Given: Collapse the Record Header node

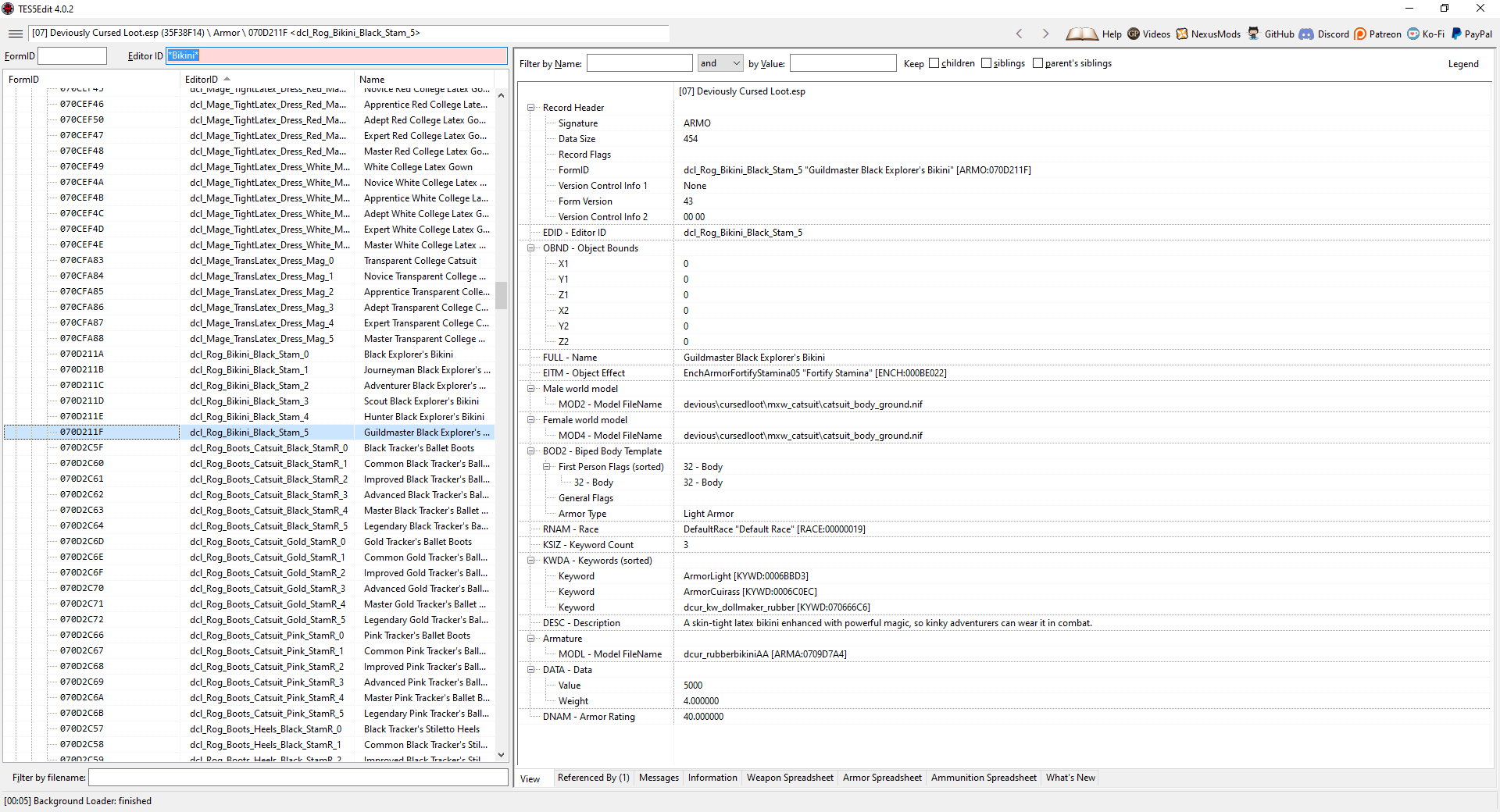Looking at the screenshot, I should point(531,108).
